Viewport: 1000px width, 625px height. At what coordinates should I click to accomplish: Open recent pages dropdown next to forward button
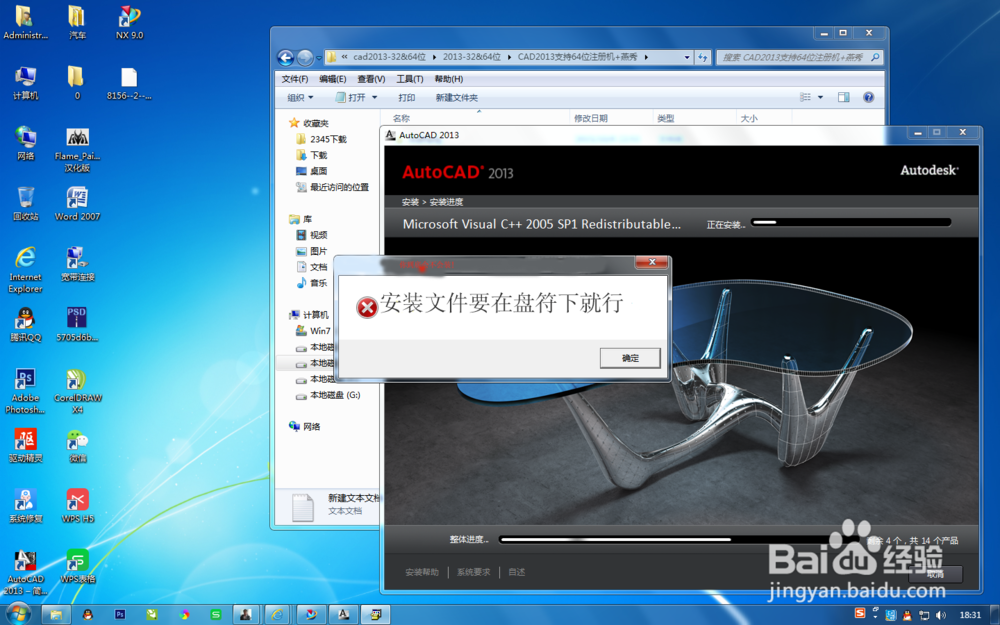(x=319, y=58)
